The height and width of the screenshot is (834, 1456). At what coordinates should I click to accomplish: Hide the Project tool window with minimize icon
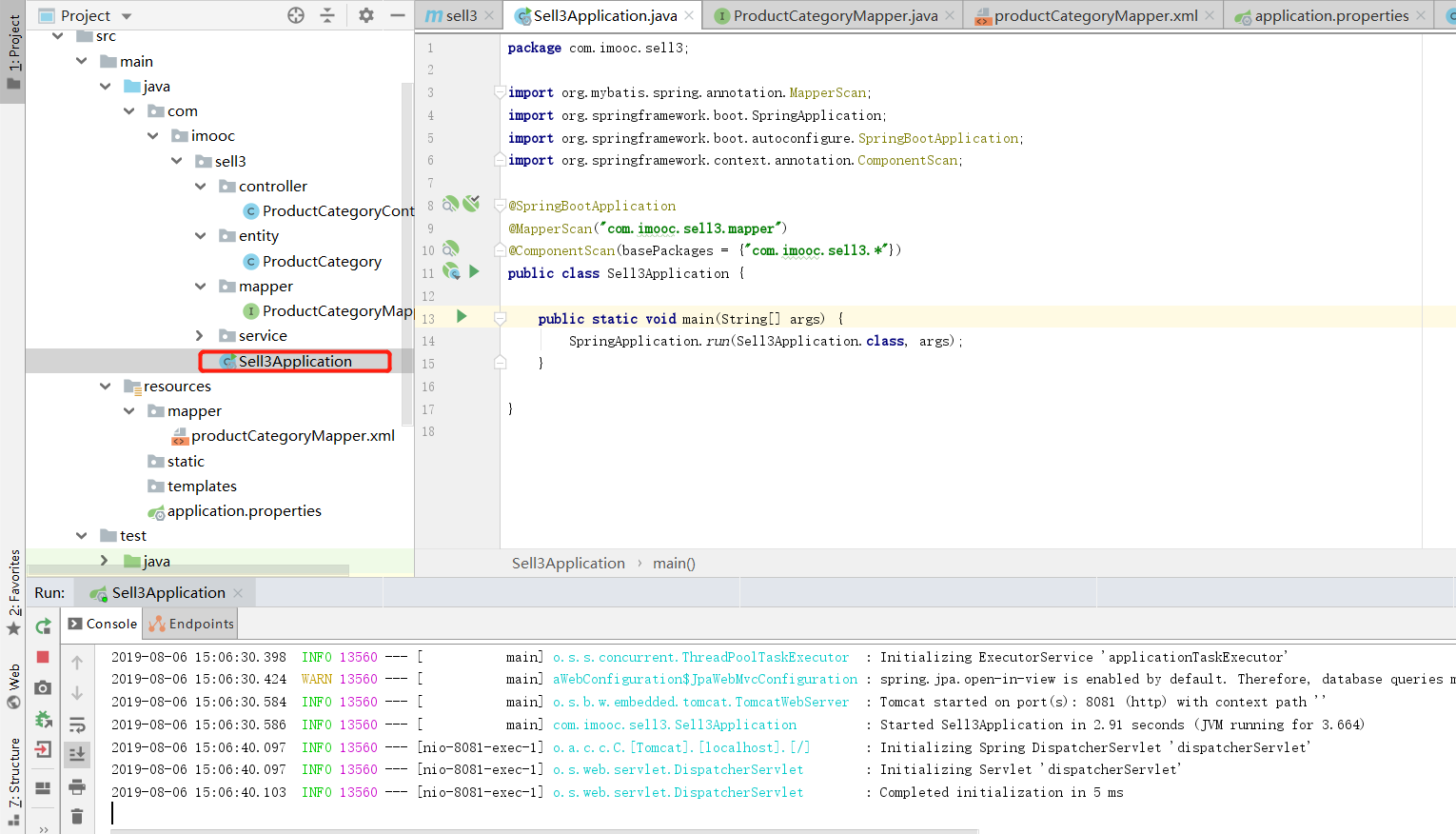[398, 15]
